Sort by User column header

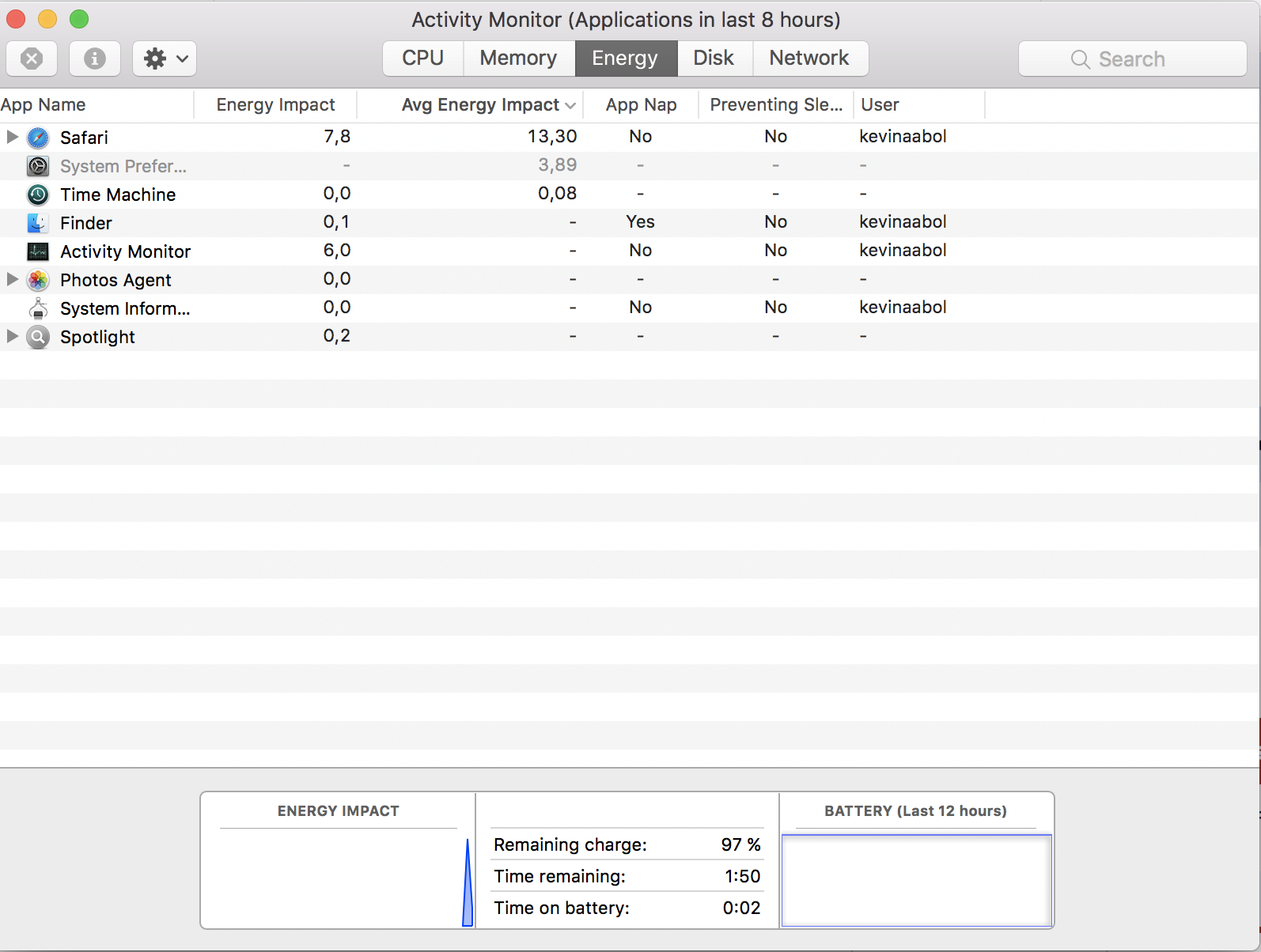(919, 105)
